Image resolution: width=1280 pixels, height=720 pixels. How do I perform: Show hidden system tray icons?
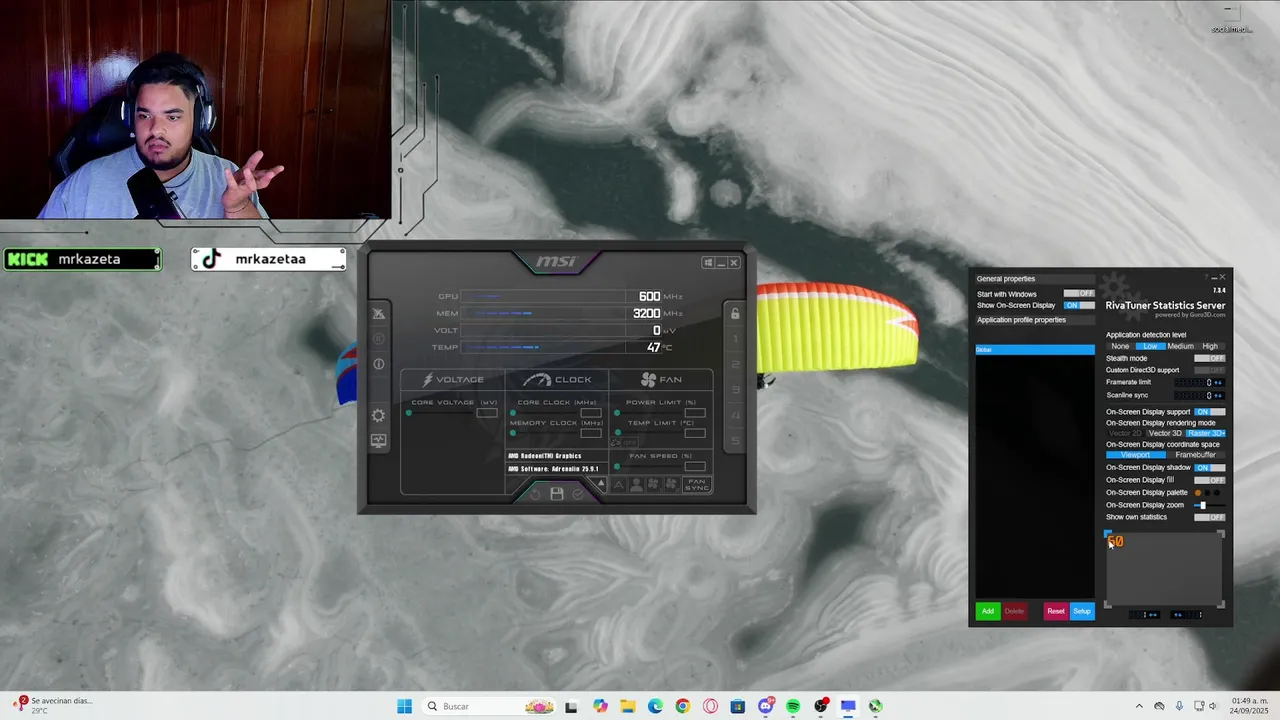[1138, 706]
